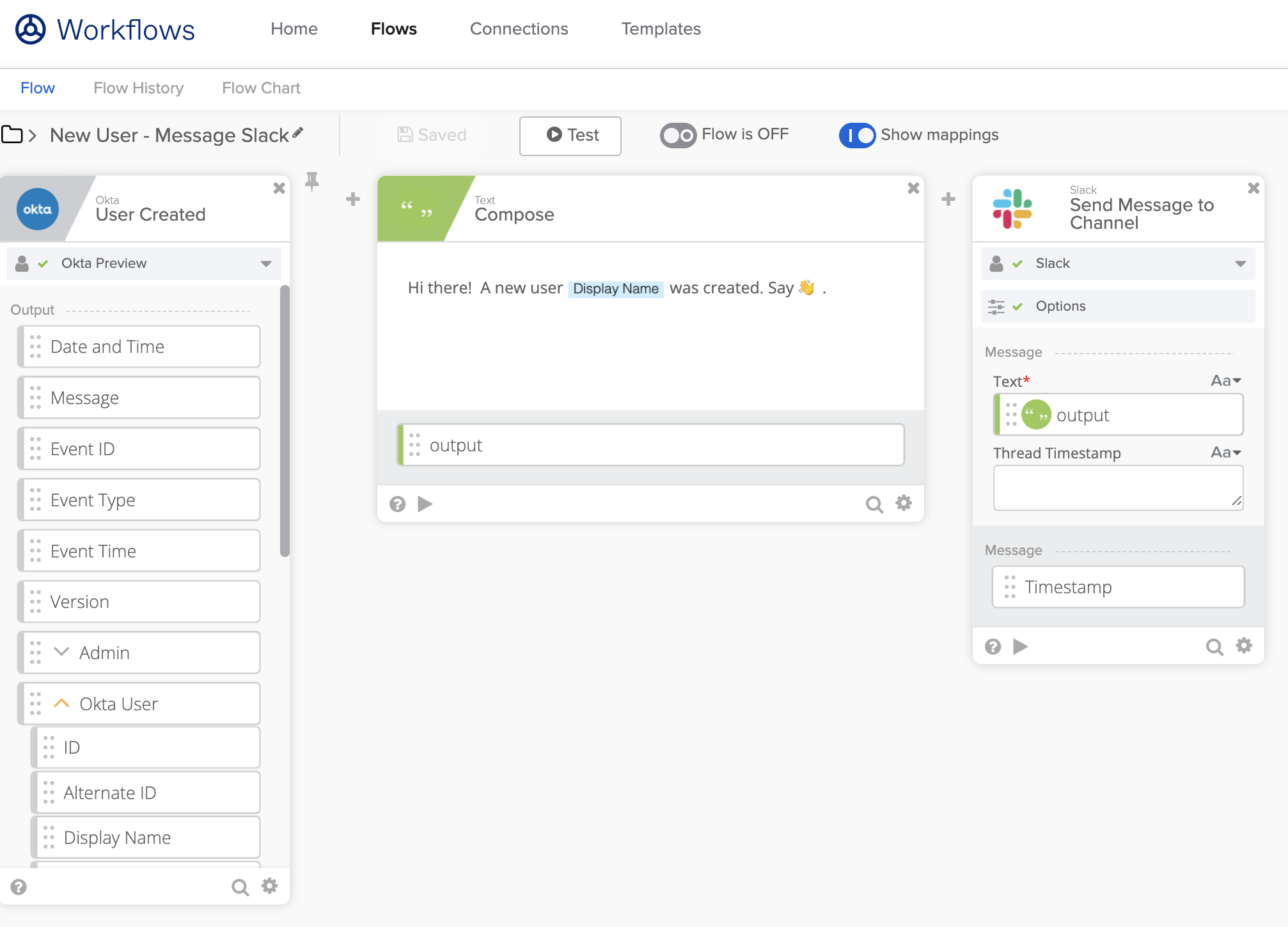Image resolution: width=1288 pixels, height=927 pixels.
Task: Open help for the Slack card
Action: pyautogui.click(x=993, y=647)
